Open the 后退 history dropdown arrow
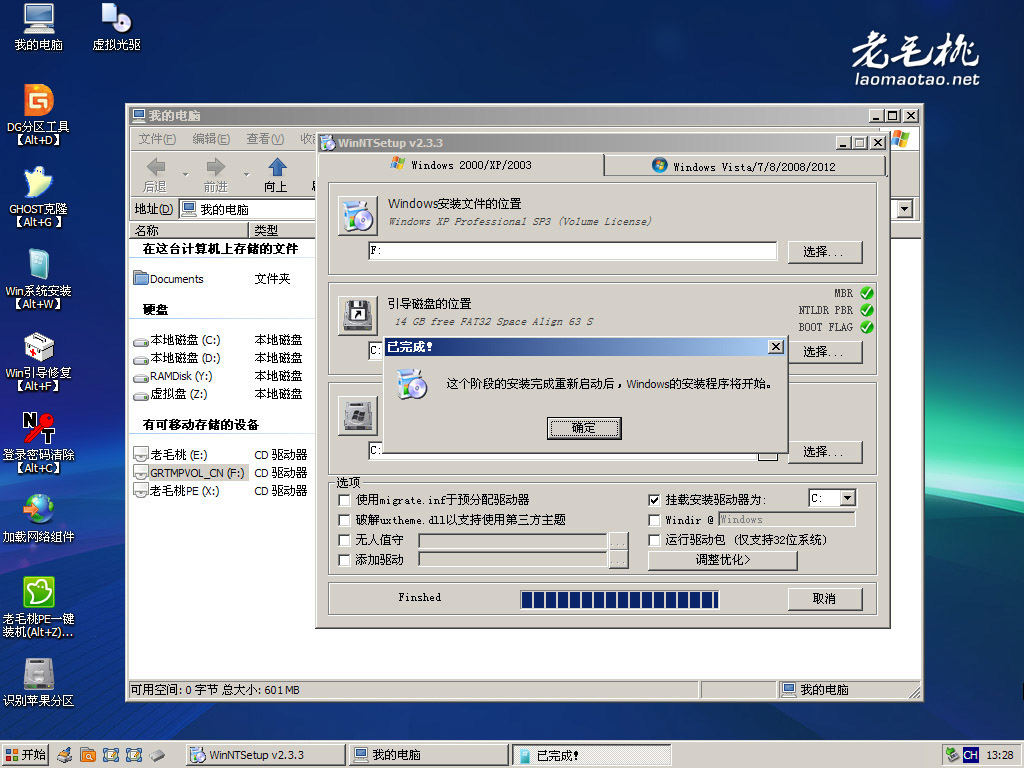 coord(185,174)
